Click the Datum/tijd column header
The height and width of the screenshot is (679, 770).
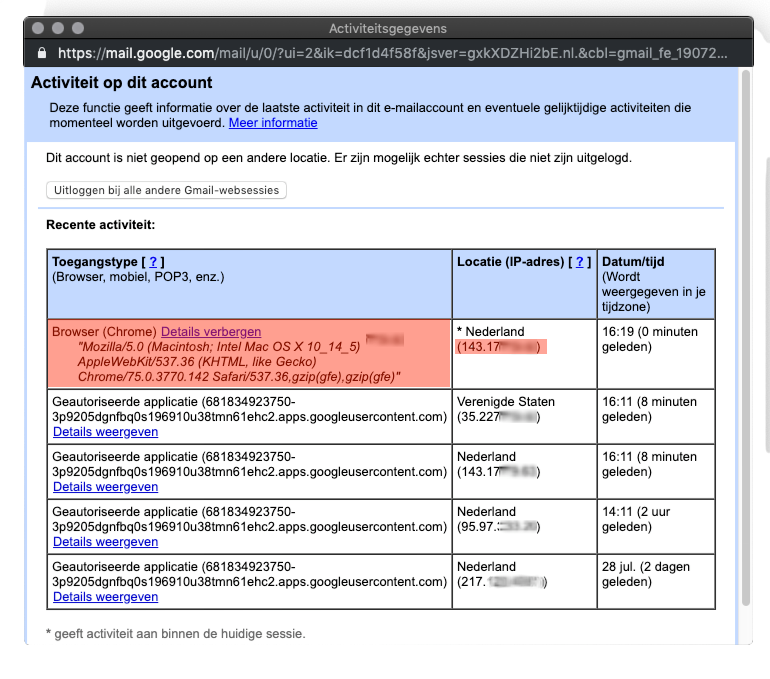[633, 262]
